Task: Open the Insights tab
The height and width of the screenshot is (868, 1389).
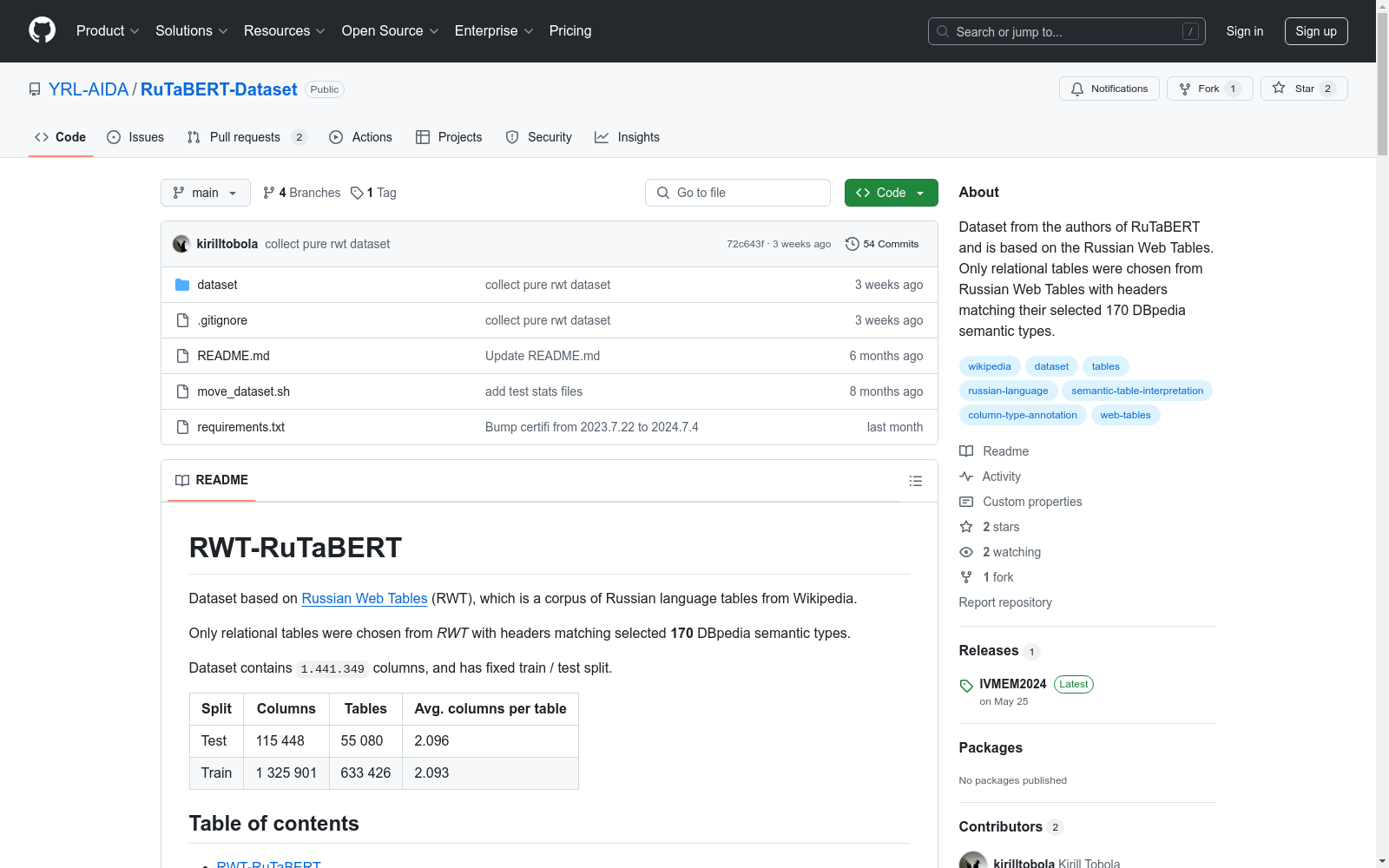Action: [627, 137]
